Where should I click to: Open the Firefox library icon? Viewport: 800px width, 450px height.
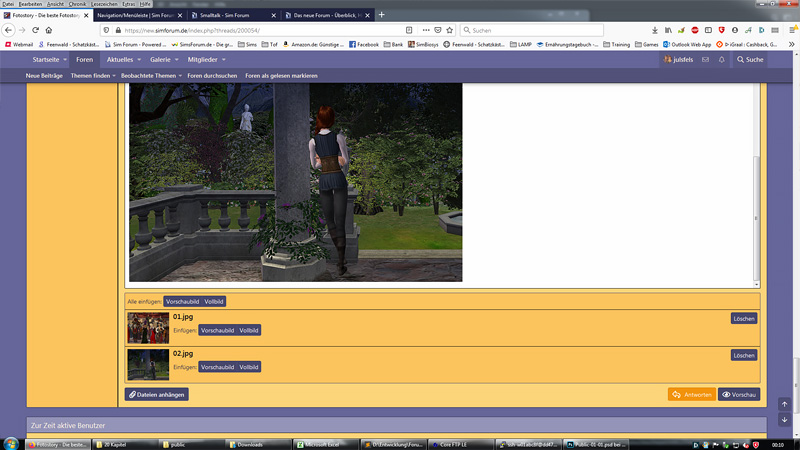pyautogui.click(x=668, y=31)
